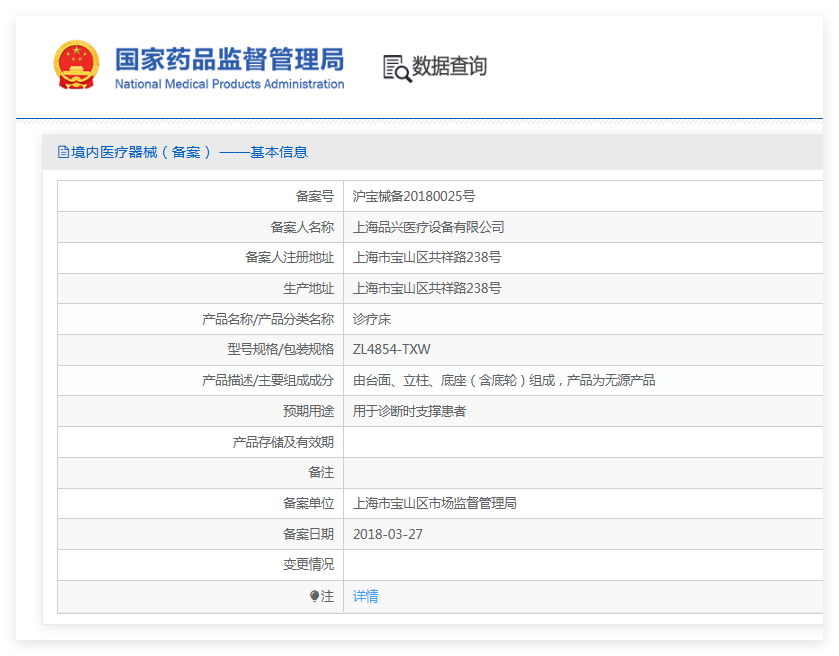
Task: Click the value 用于诊断时支撑患者
Action: pos(409,411)
